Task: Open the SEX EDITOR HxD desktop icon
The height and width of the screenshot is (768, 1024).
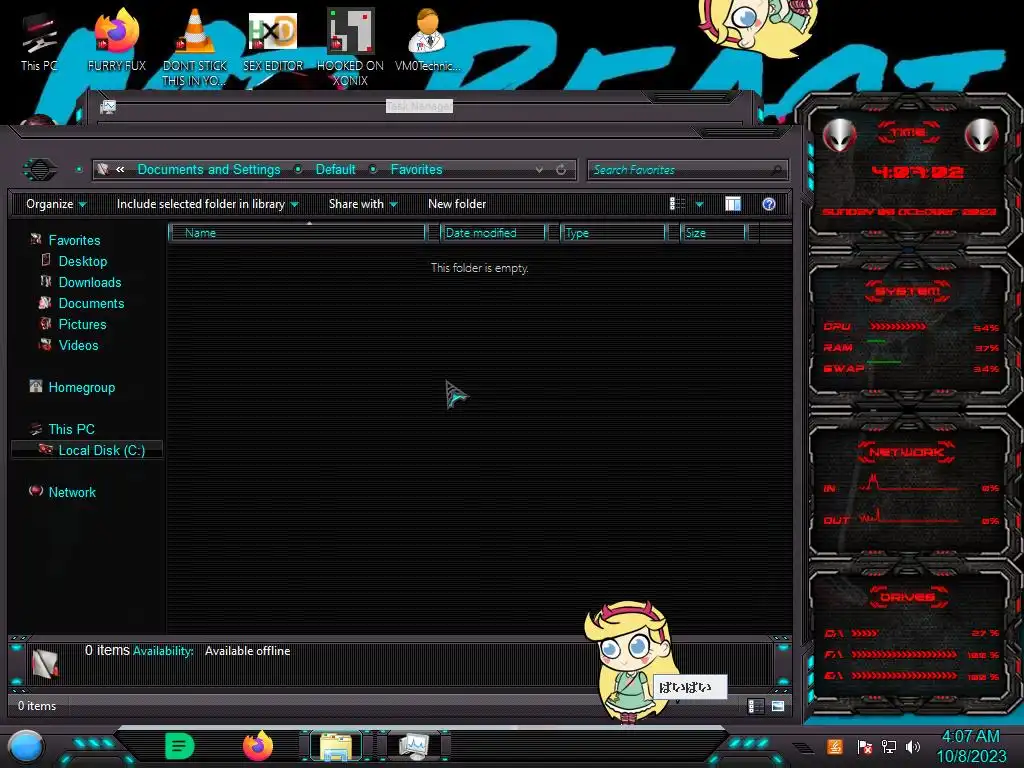Action: click(x=273, y=40)
